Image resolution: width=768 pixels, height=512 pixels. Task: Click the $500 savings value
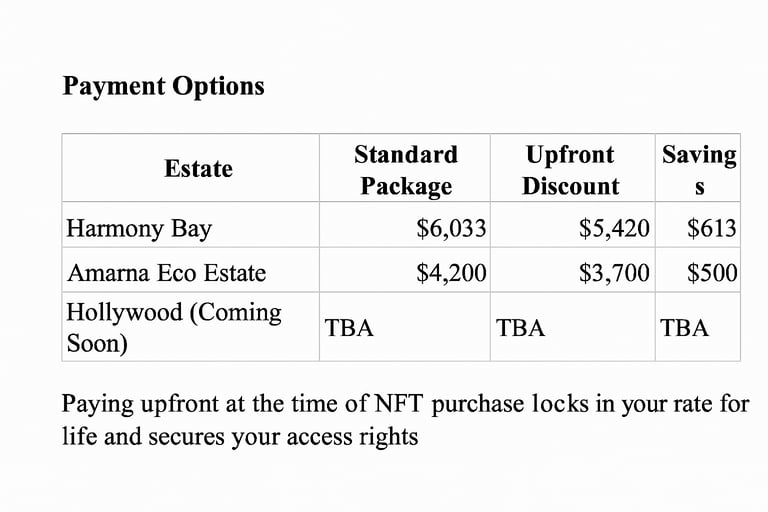[712, 272]
